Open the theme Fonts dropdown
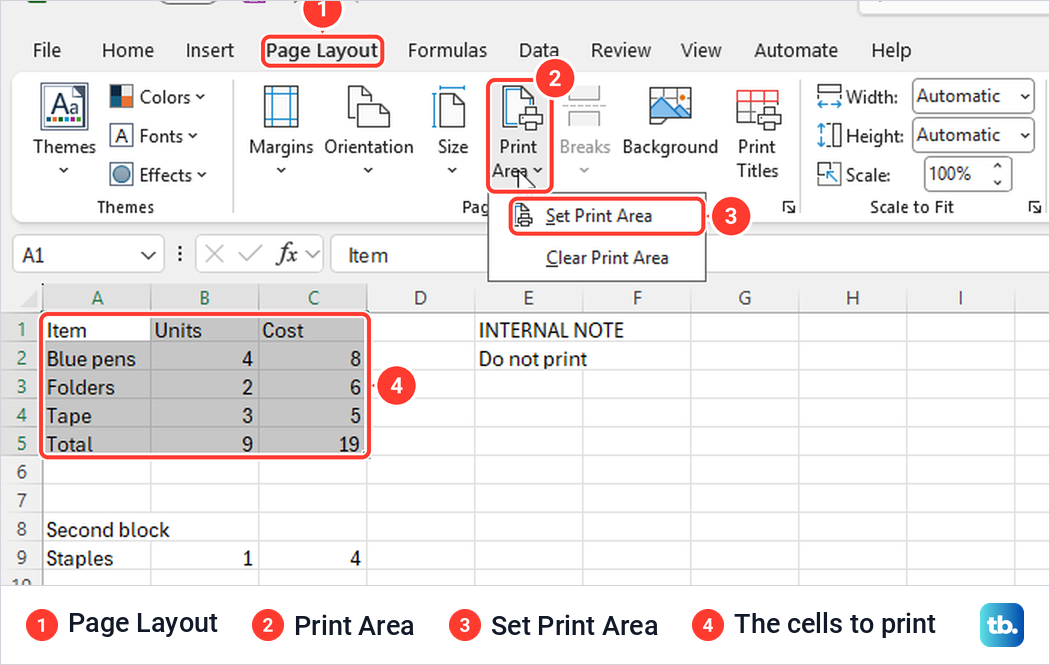The image size is (1050, 665). 154,136
